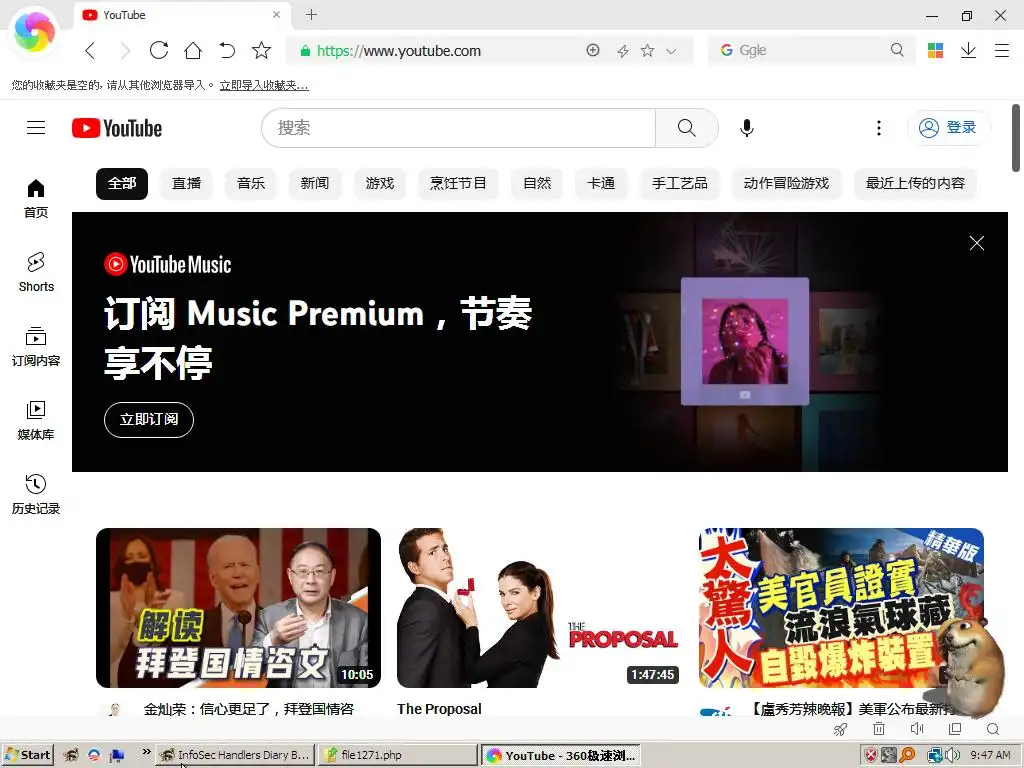Click the toolbar search magnifier icon
This screenshot has height=768, width=1024.
click(897, 50)
